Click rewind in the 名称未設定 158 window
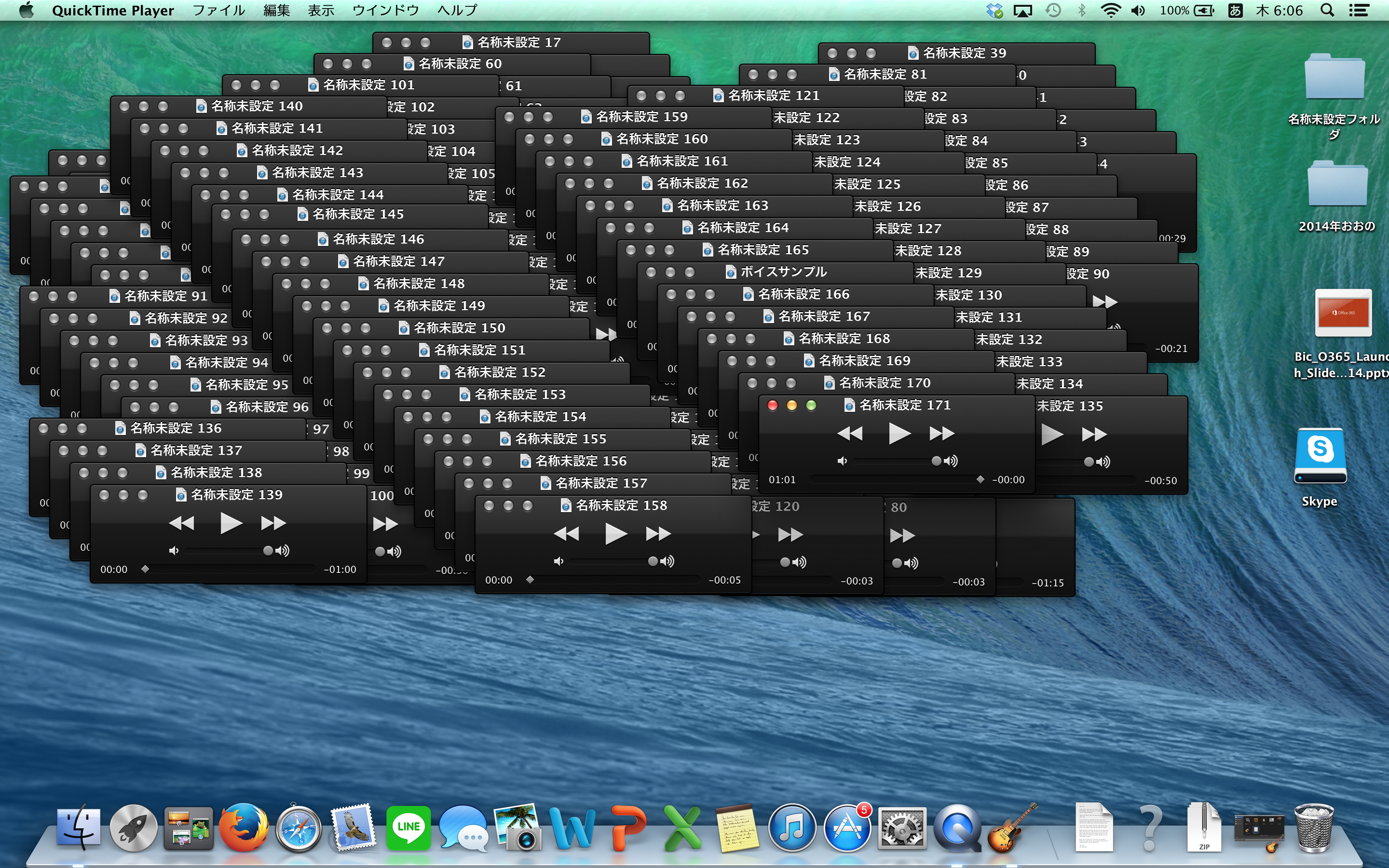 coord(566,534)
